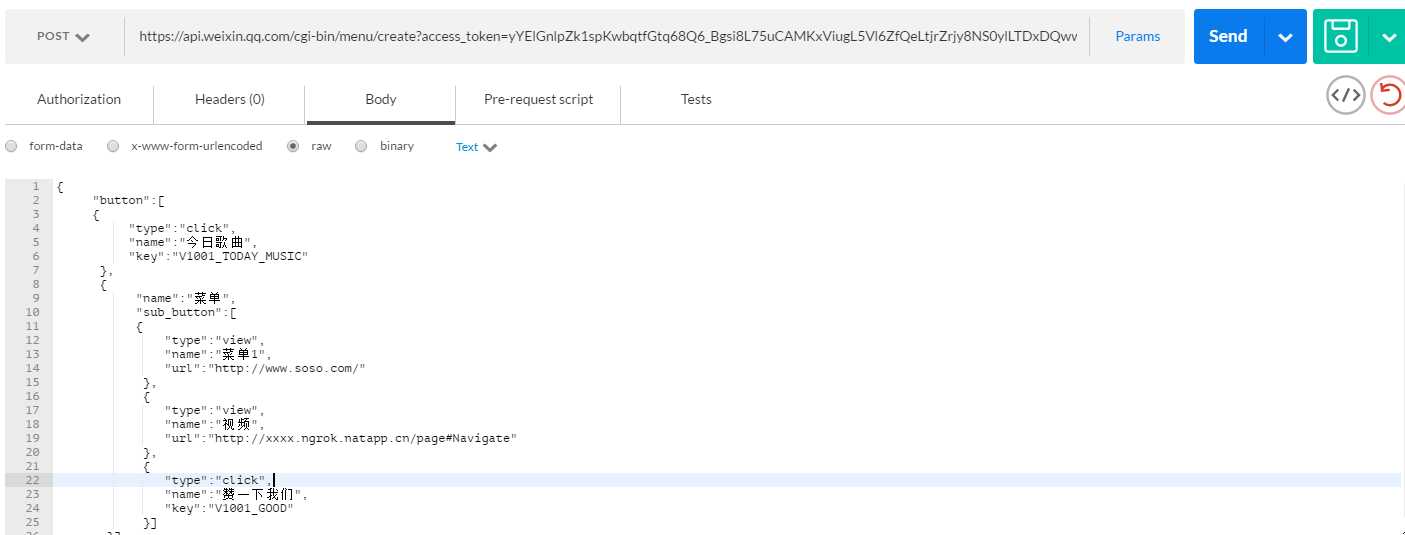The image size is (1405, 535).
Task: Click the red reset request icon
Action: coord(1388,96)
